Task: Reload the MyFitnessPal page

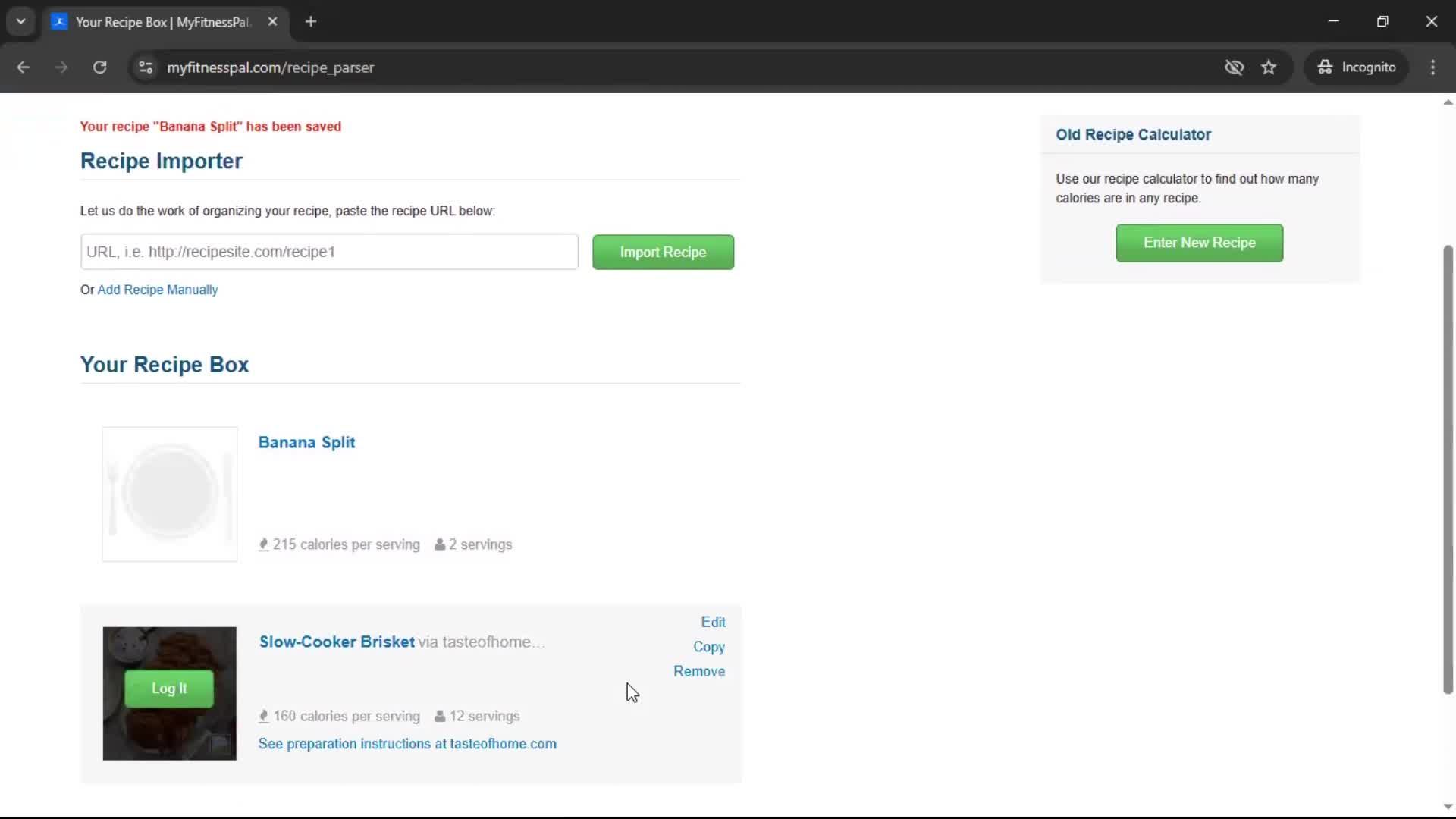Action: tap(99, 67)
